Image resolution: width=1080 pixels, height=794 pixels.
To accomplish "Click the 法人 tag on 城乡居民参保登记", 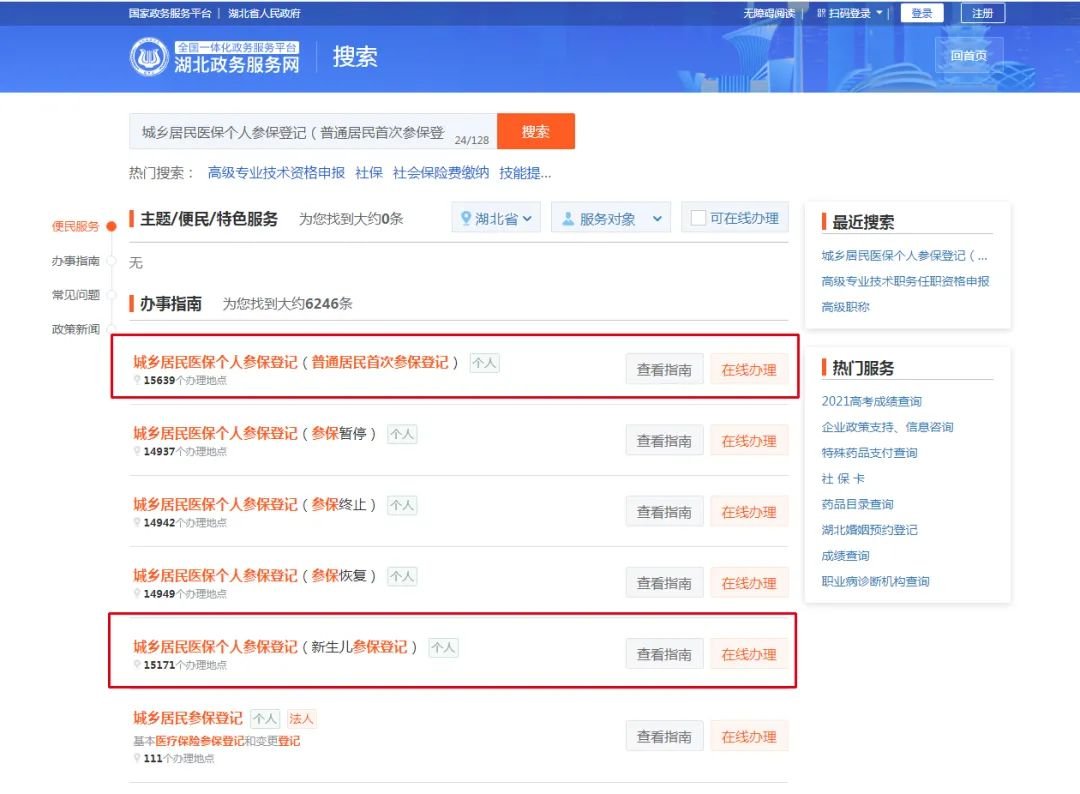I will pos(301,718).
